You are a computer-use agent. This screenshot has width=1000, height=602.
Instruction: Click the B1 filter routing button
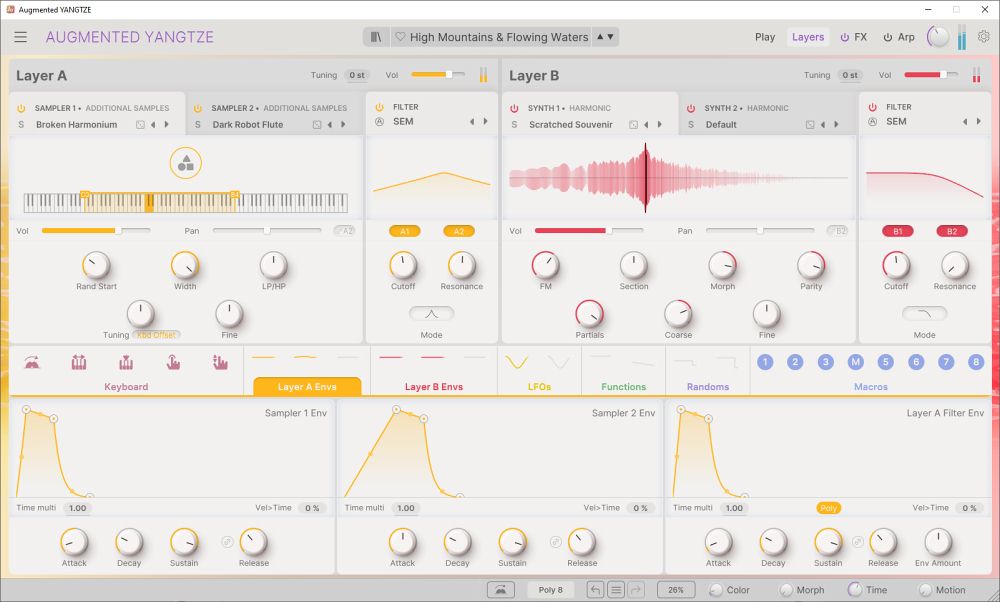[898, 231]
